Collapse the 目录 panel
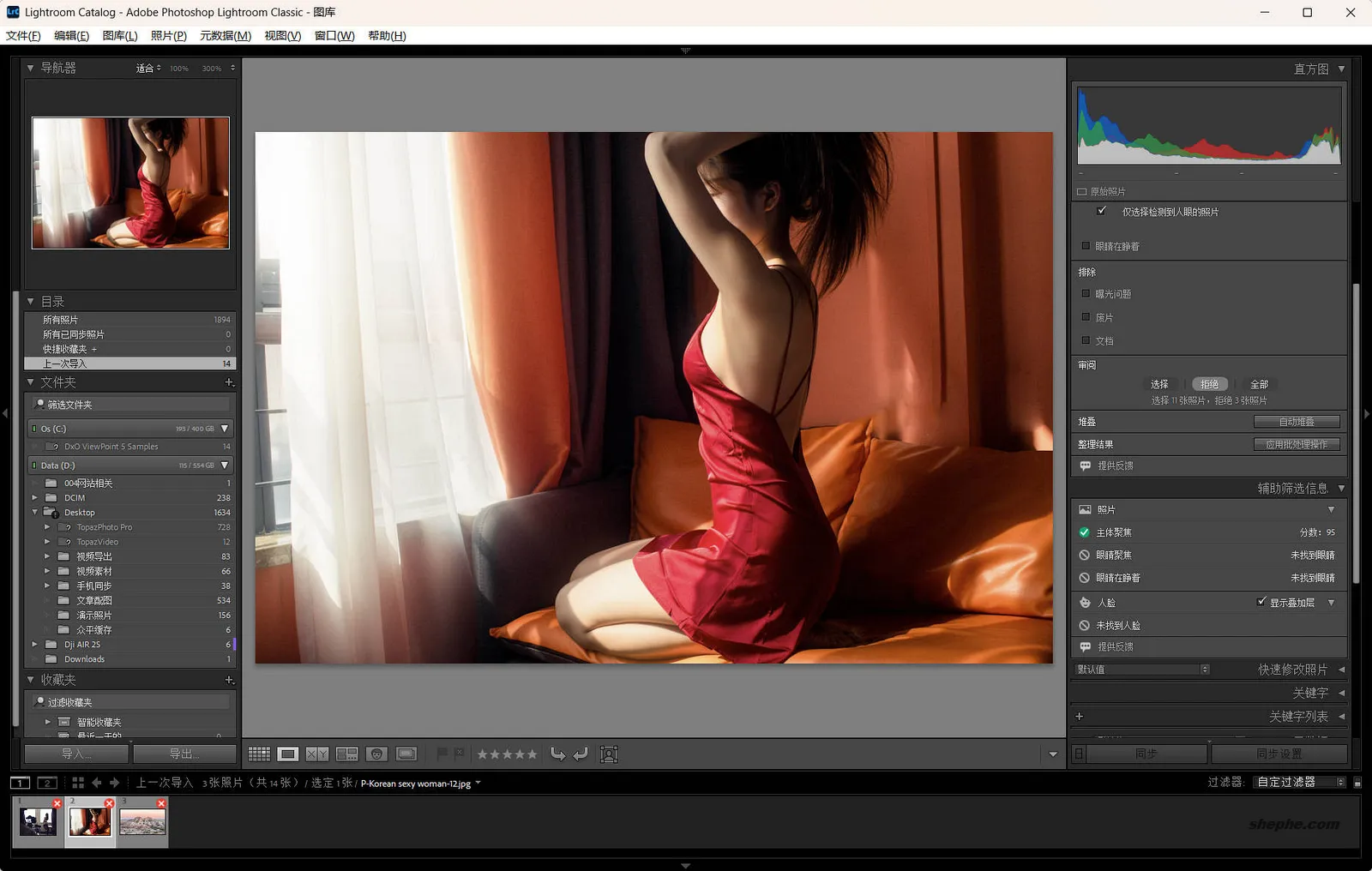Screen dimensions: 1372x871 [x=31, y=302]
